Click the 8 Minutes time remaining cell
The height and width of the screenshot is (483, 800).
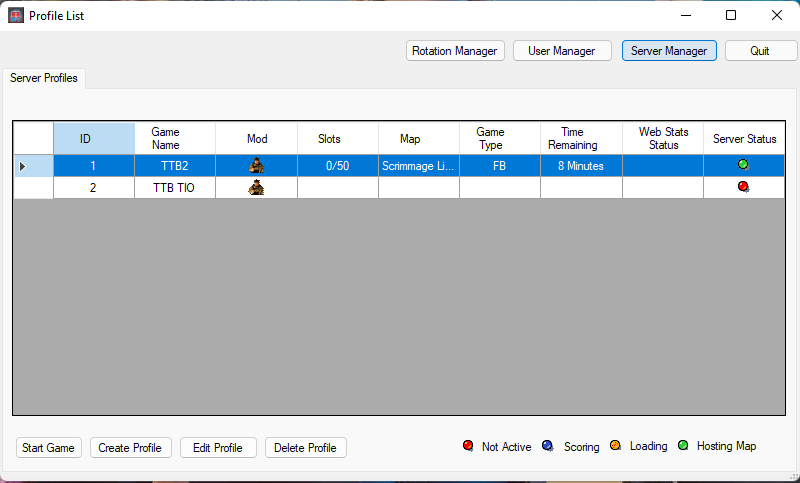click(582, 166)
